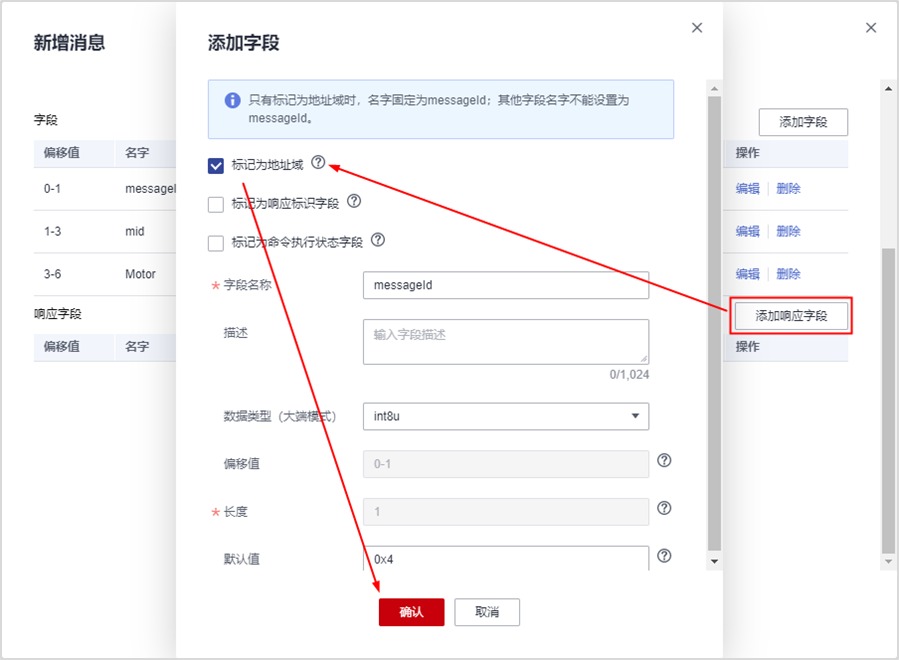Click 删除 link in the first row
Image resolution: width=899 pixels, height=660 pixels.
pos(788,188)
